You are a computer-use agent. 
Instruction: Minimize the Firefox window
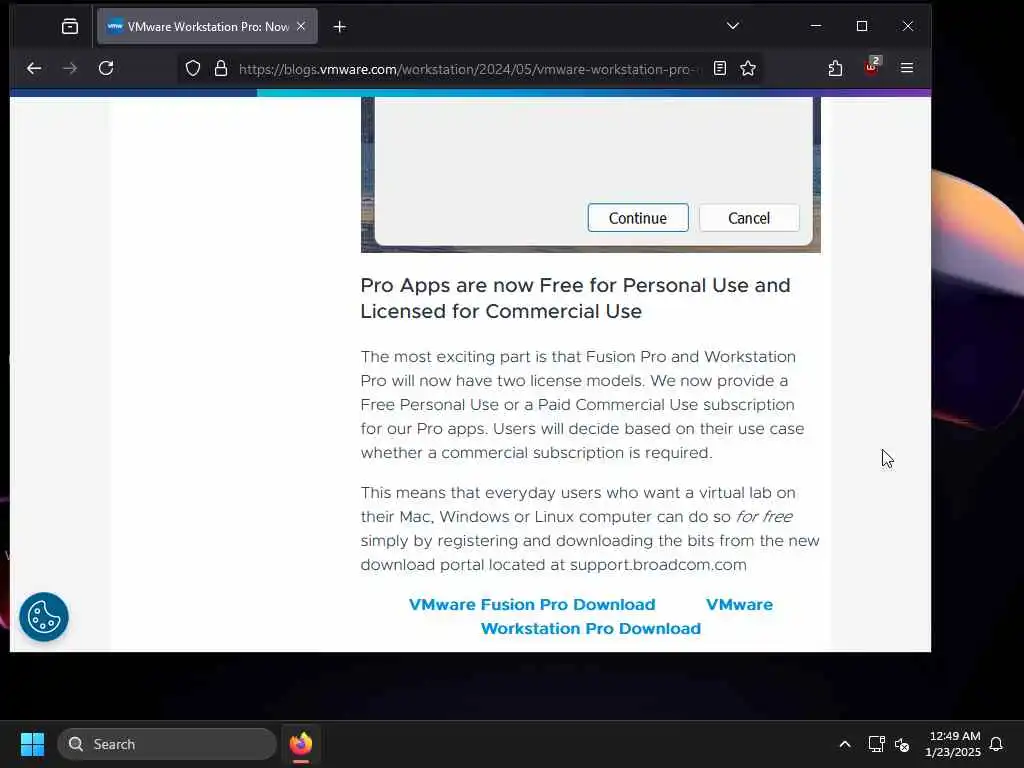click(x=816, y=26)
